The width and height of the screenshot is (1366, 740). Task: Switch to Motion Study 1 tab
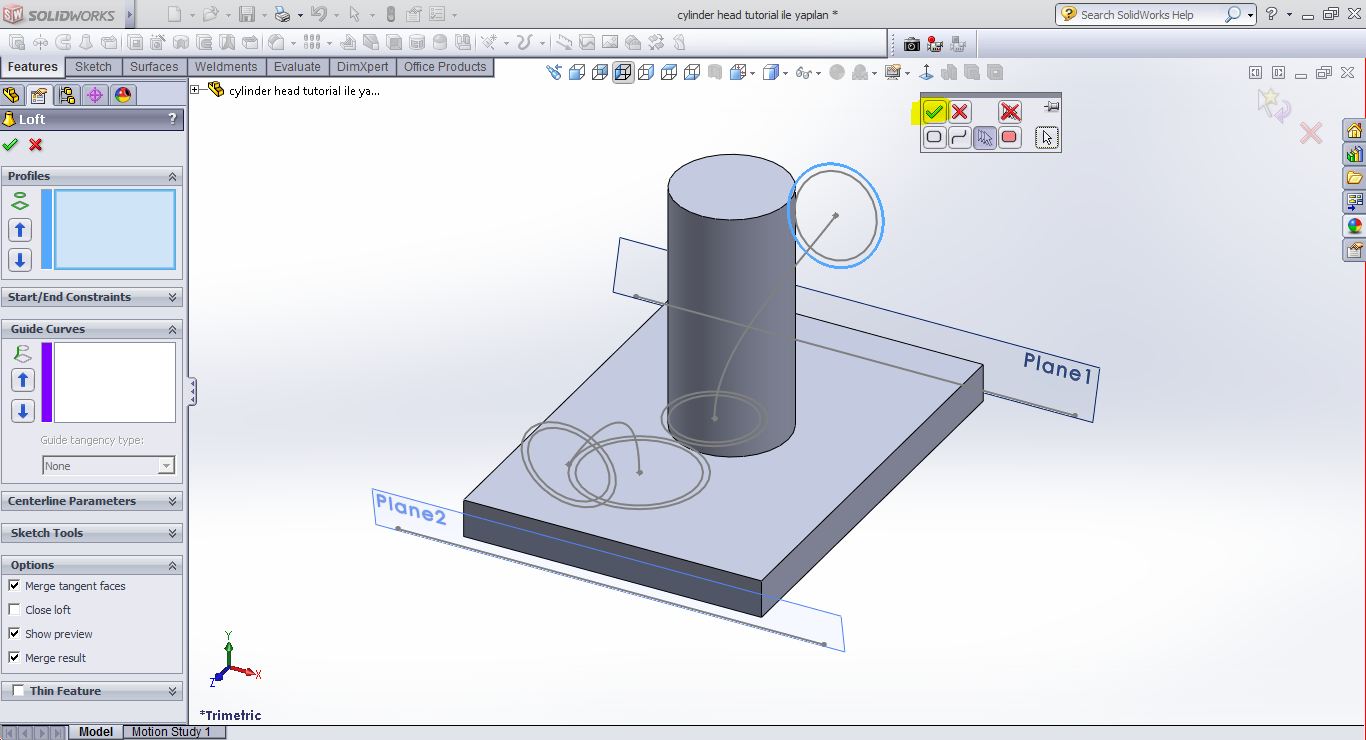(171, 732)
